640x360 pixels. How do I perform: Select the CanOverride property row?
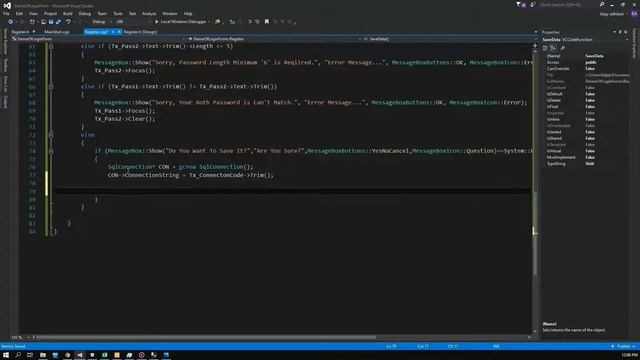tap(586, 69)
